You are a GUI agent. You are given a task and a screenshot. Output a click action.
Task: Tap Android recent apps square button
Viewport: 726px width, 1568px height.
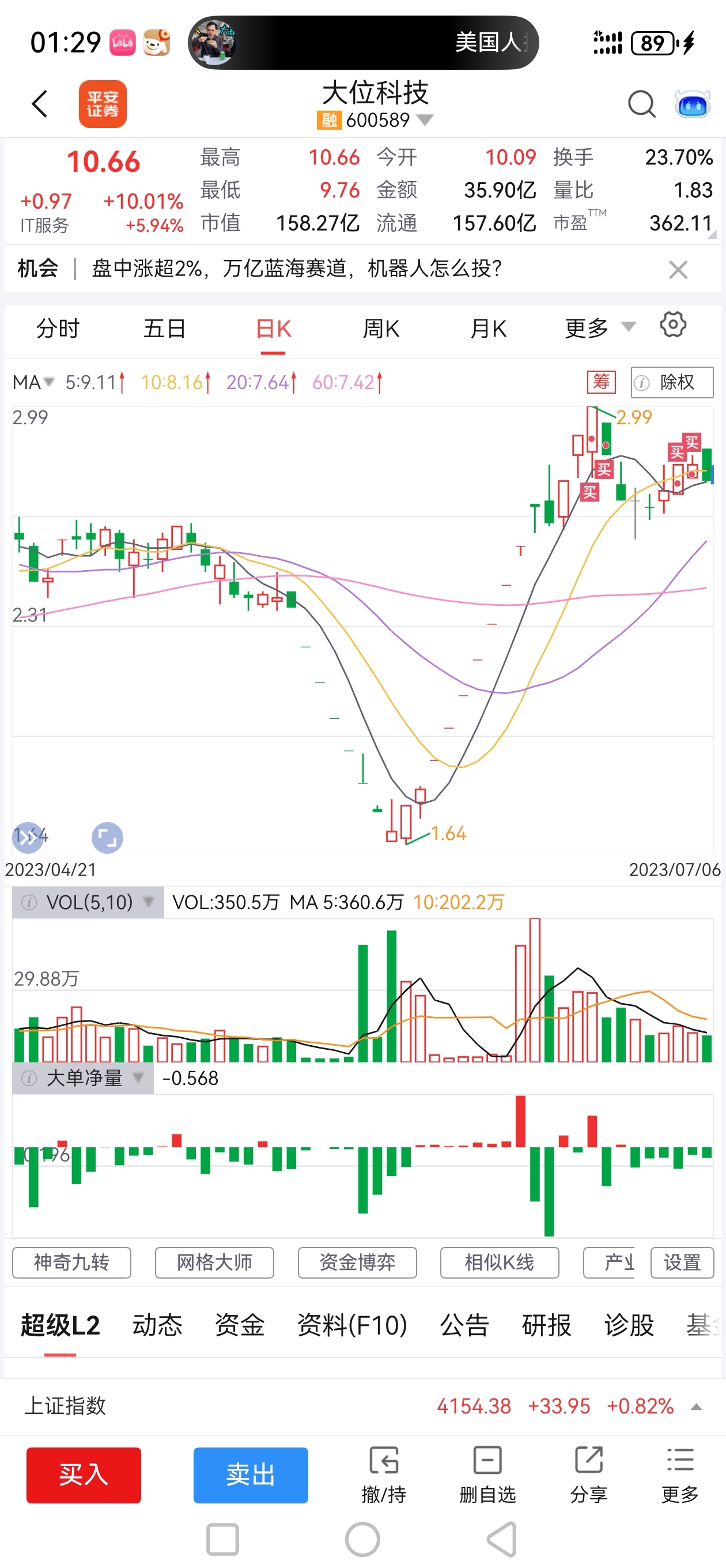(222, 1539)
